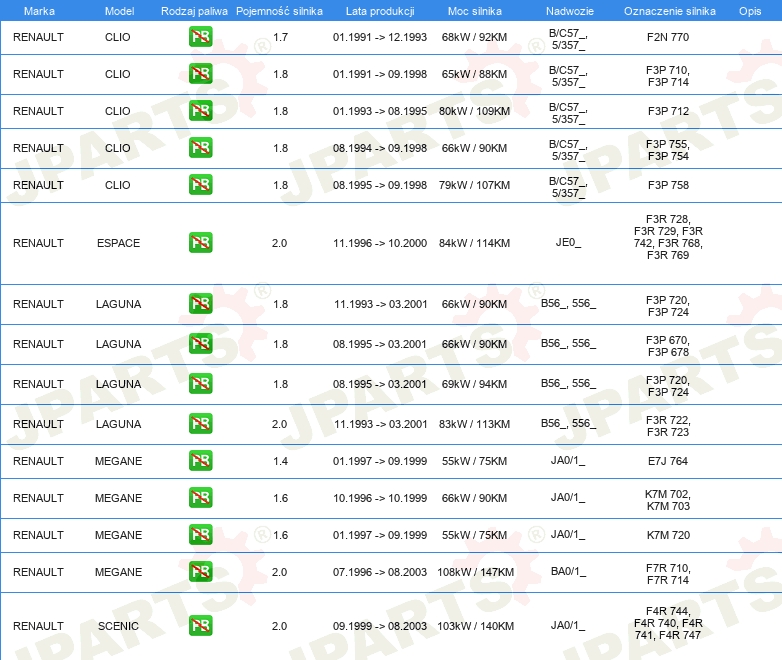Click the Opis column header
782x660 pixels.
point(750,11)
